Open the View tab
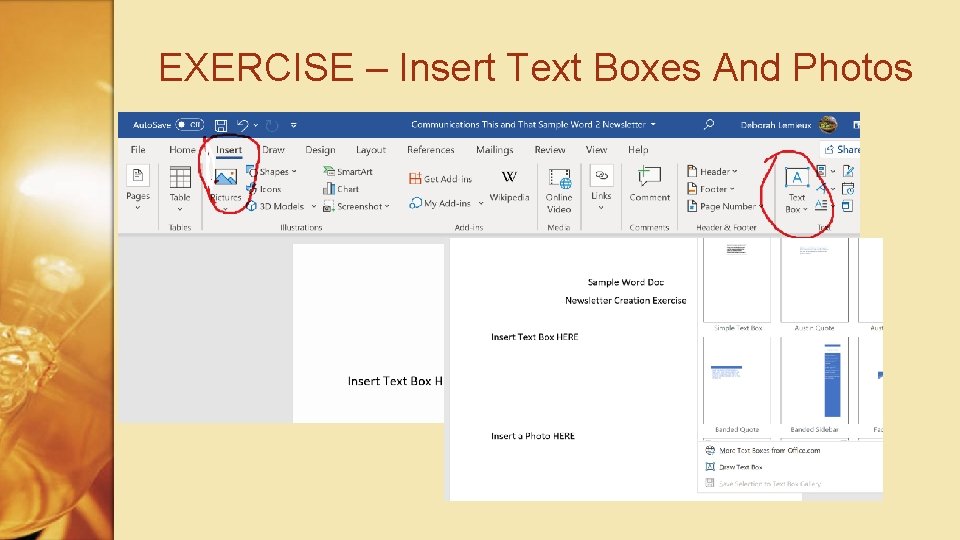960x540 pixels. tap(596, 149)
